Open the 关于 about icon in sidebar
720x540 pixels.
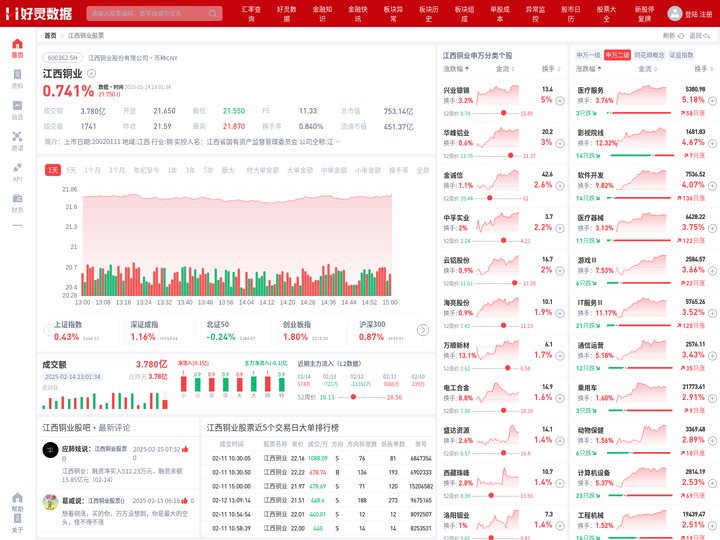[17, 518]
